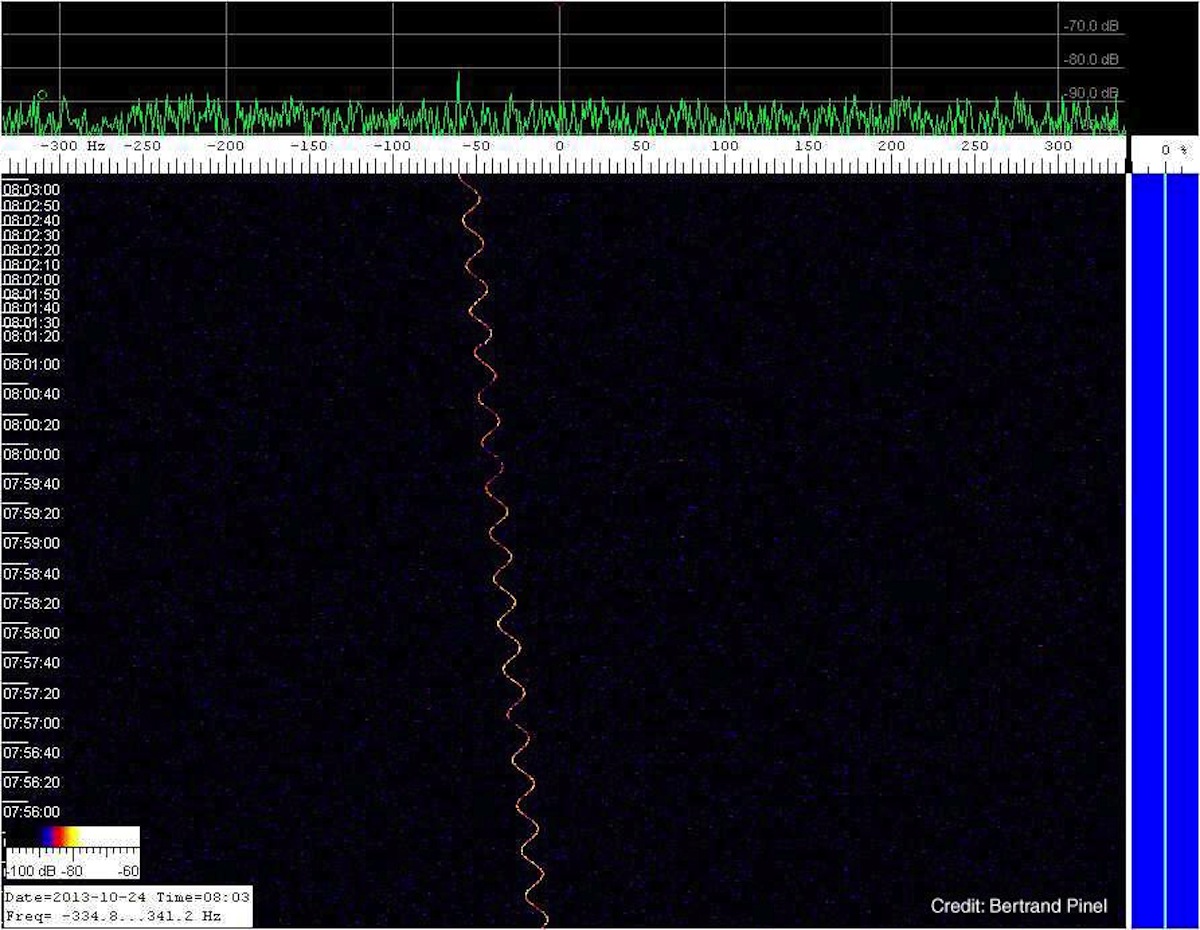Screen dimensions: 1200x930
Task: Click the Freq= -334.8...341.2 Hz readout
Action: [113, 915]
